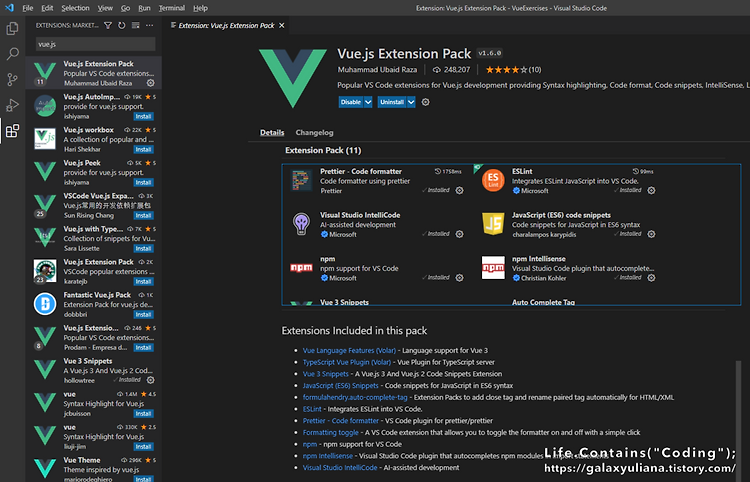
Task: Open manage gear for npm extension
Action: coord(459,278)
